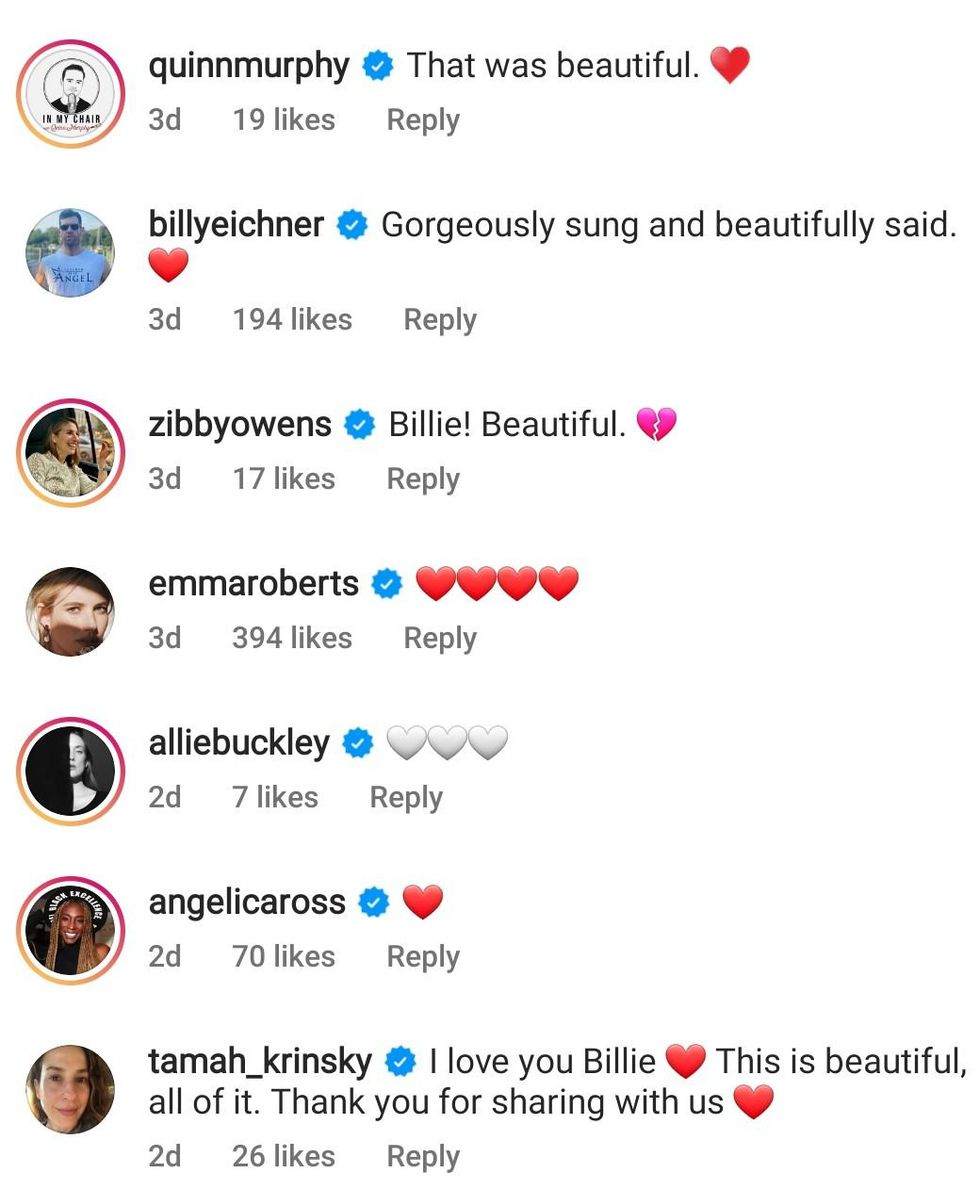
Task: Reply to emmaroberts' hearts comment
Action: pyautogui.click(x=440, y=638)
